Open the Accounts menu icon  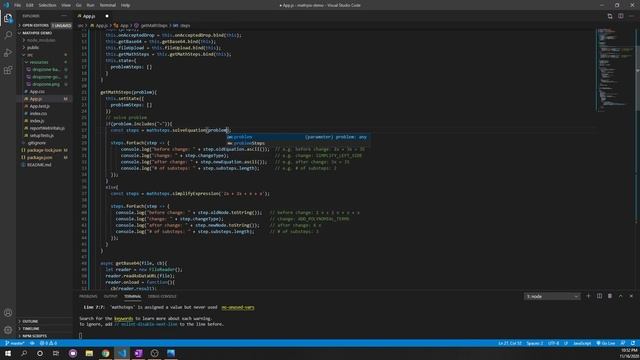[8, 313]
